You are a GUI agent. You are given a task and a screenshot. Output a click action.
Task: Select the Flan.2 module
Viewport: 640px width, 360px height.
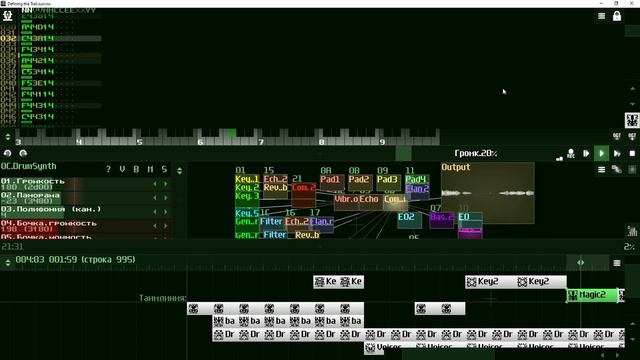(x=417, y=191)
